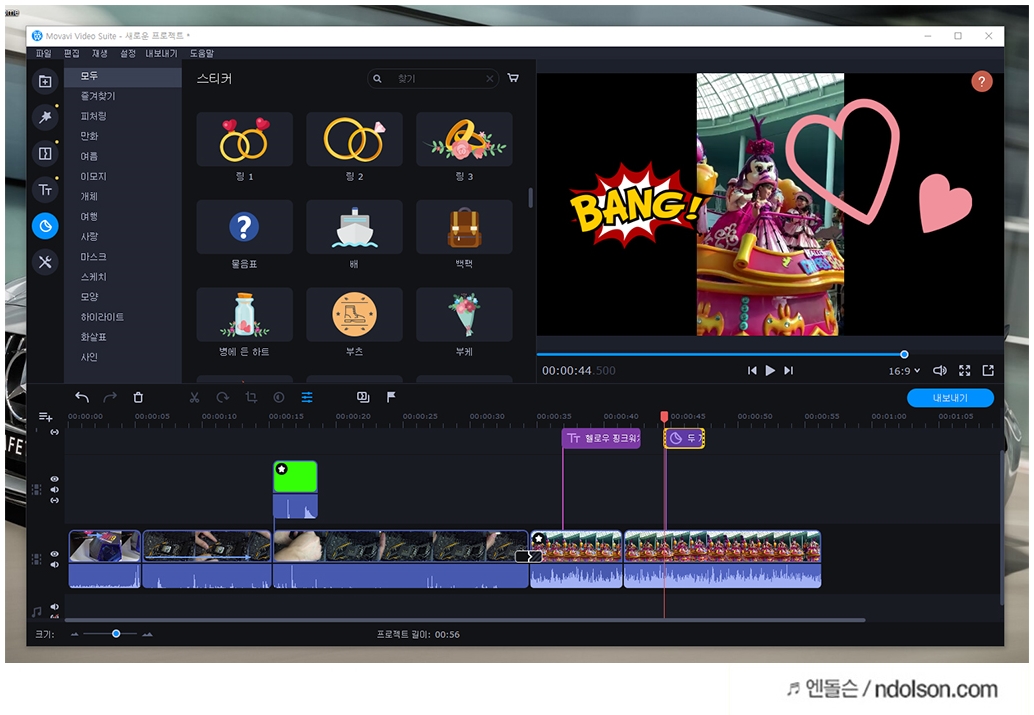
Task: Open the help question mark button
Action: (x=981, y=81)
